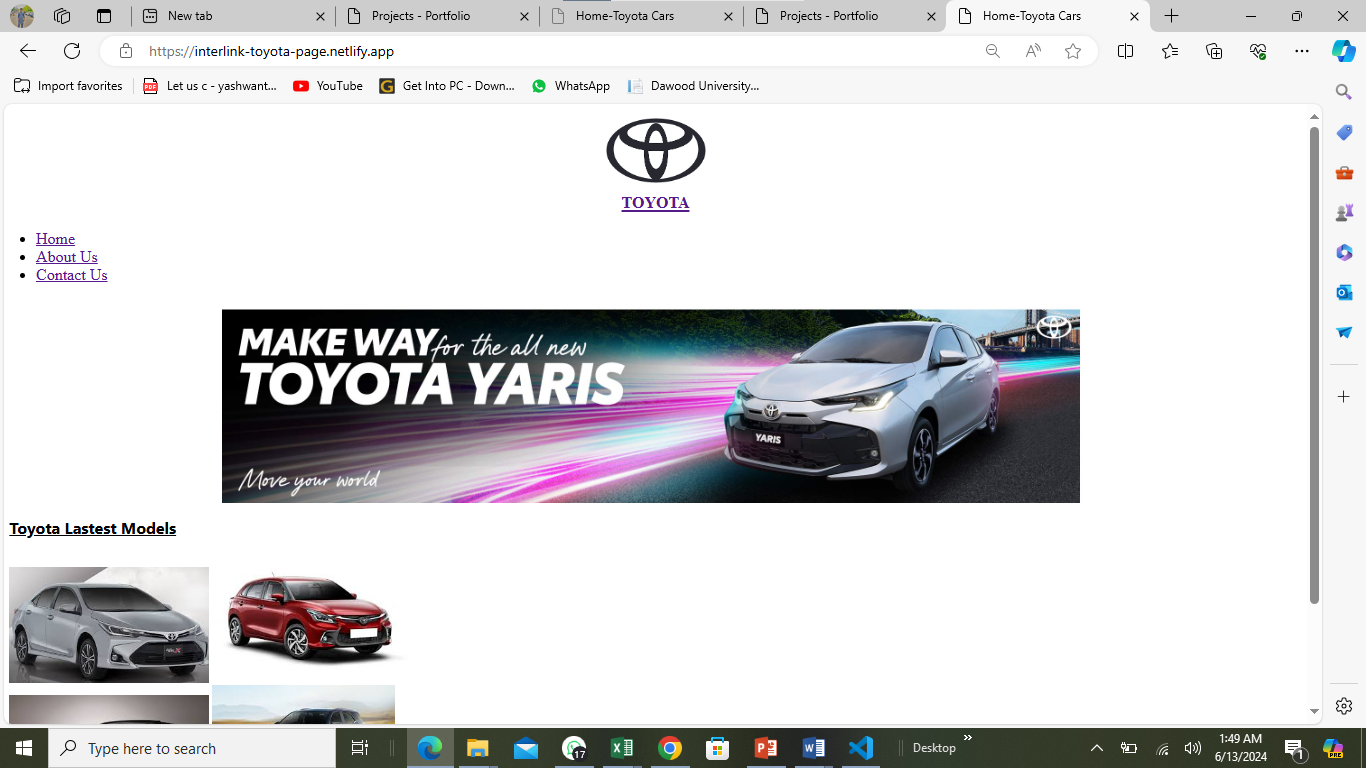Viewport: 1366px width, 768px height.
Task: Open browser Settings and more menu
Action: coord(1301,51)
